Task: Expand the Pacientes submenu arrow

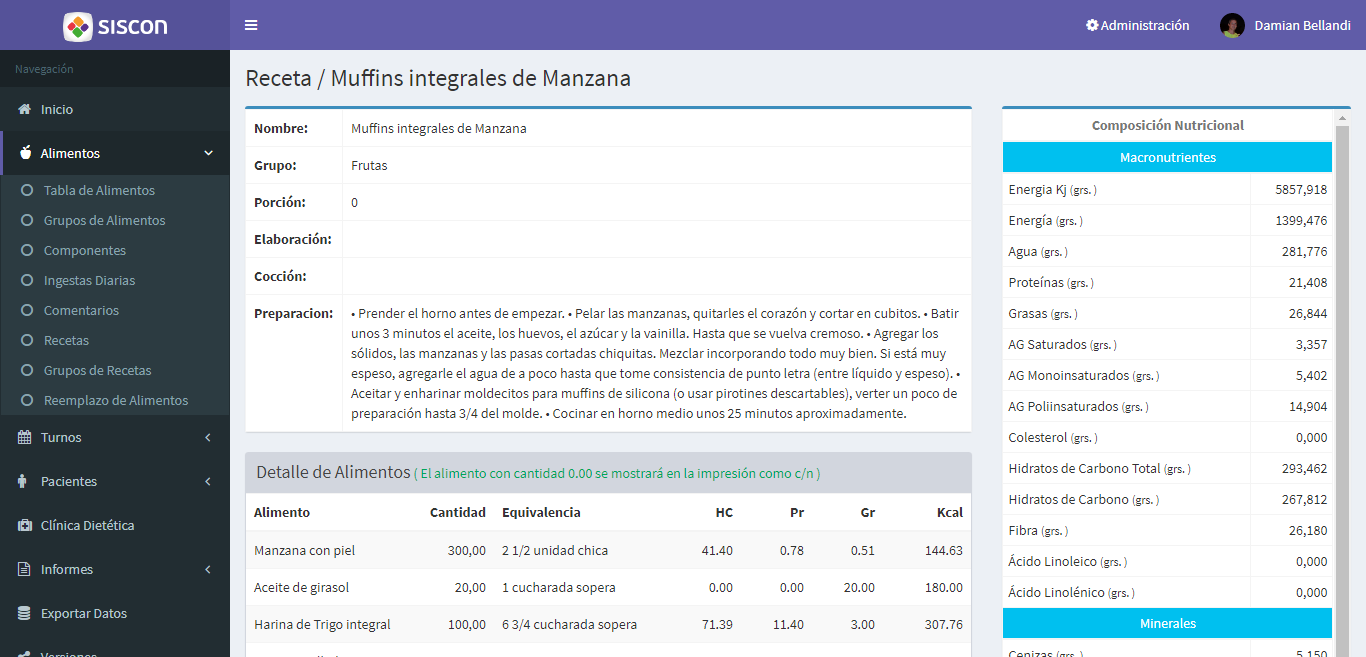Action: coord(207,481)
